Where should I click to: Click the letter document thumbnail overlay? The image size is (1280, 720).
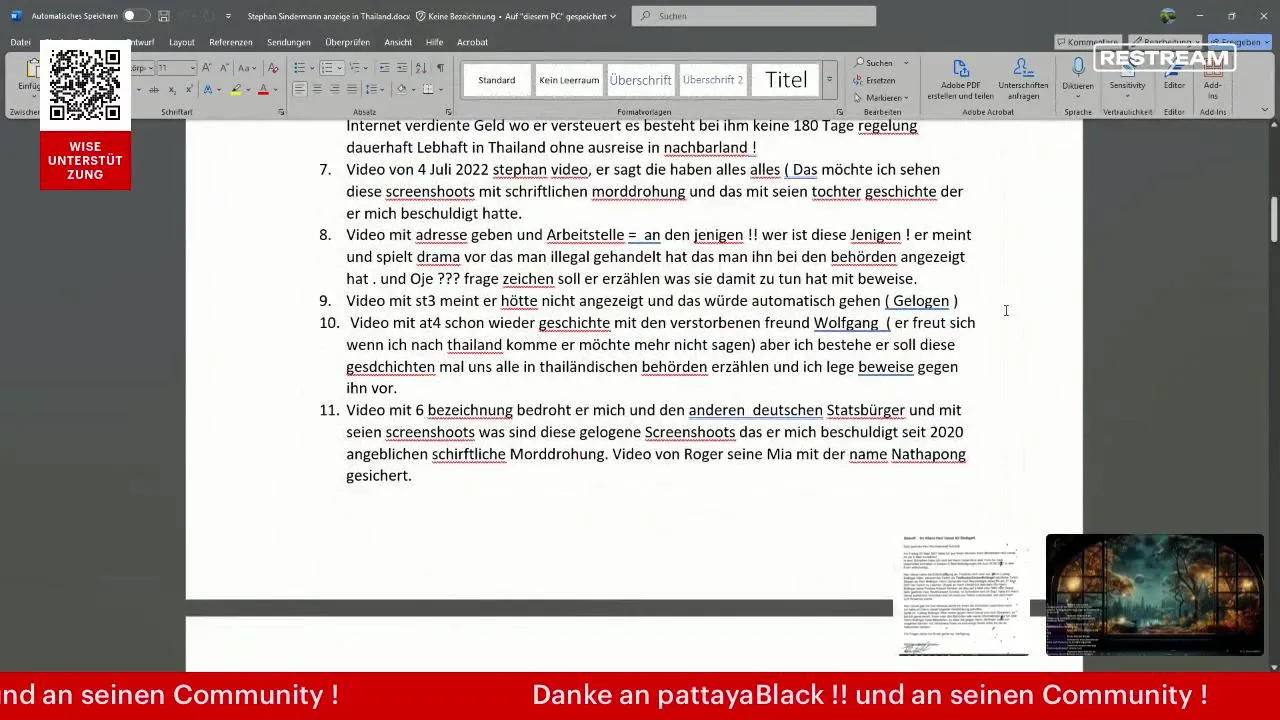961,595
